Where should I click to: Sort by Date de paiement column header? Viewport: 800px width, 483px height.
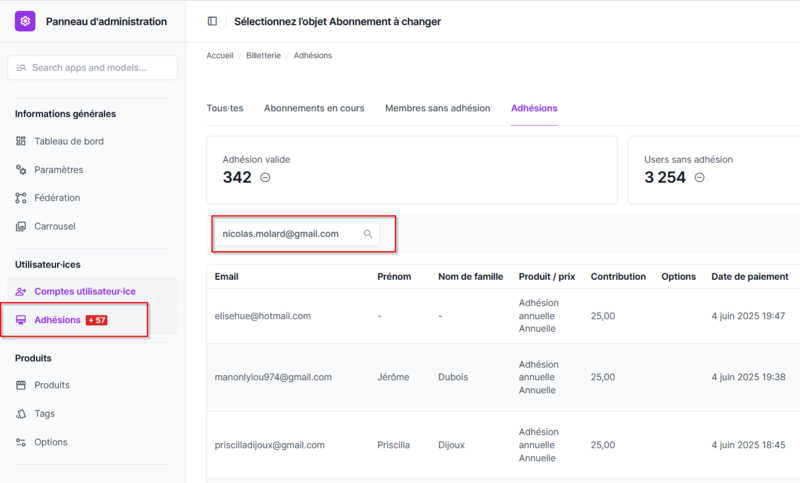pos(749,276)
